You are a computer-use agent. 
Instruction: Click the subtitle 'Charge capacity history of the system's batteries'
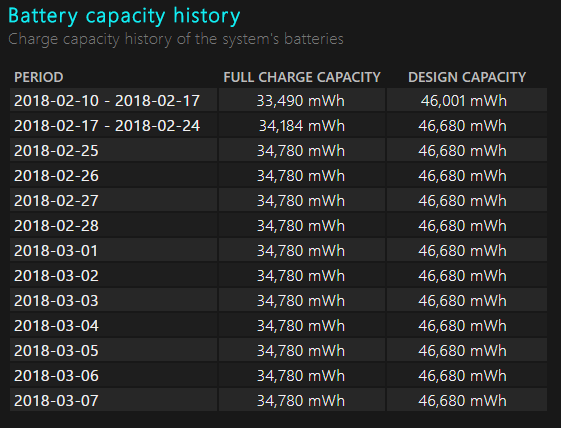pos(176,39)
